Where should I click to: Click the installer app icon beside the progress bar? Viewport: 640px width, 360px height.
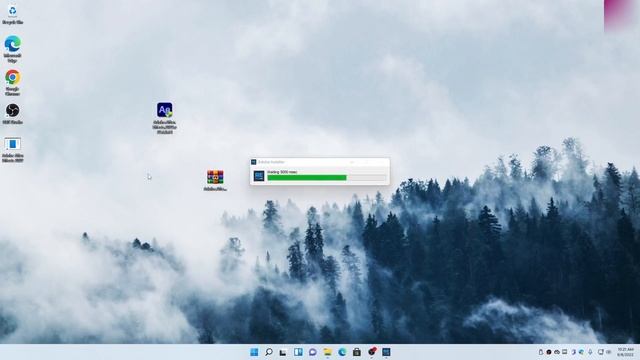click(259, 176)
